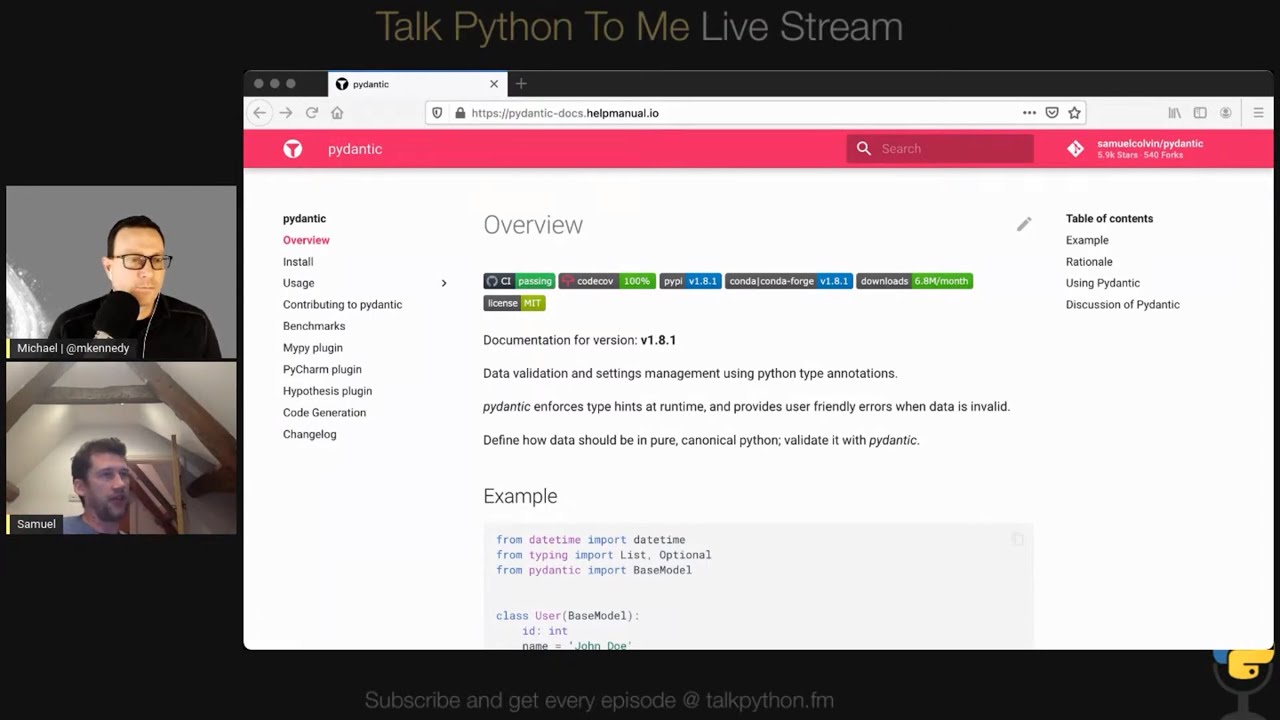Jump to Rationale in table of contents
The width and height of the screenshot is (1280, 720).
[1088, 262]
